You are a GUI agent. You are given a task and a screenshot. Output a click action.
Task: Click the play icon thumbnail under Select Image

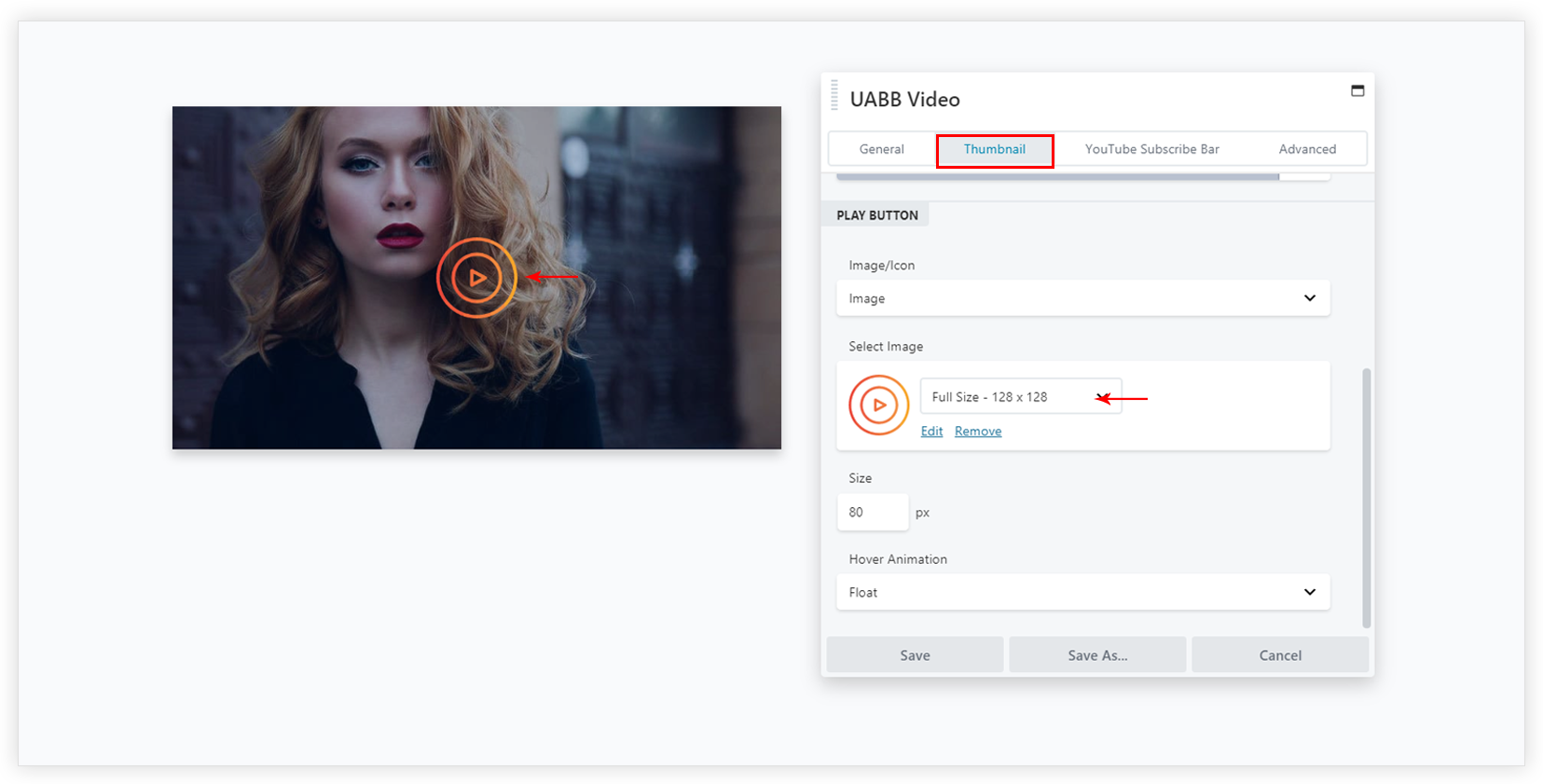click(878, 406)
